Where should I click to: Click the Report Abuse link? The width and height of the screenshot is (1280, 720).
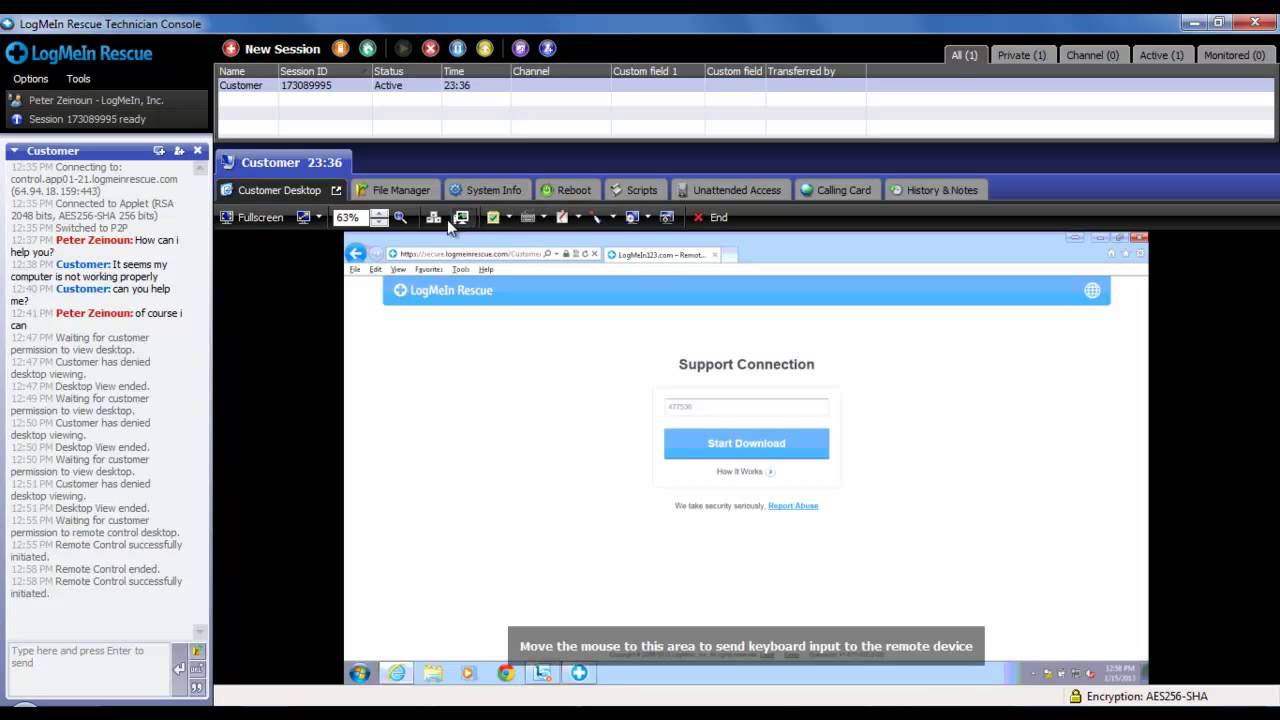(793, 506)
